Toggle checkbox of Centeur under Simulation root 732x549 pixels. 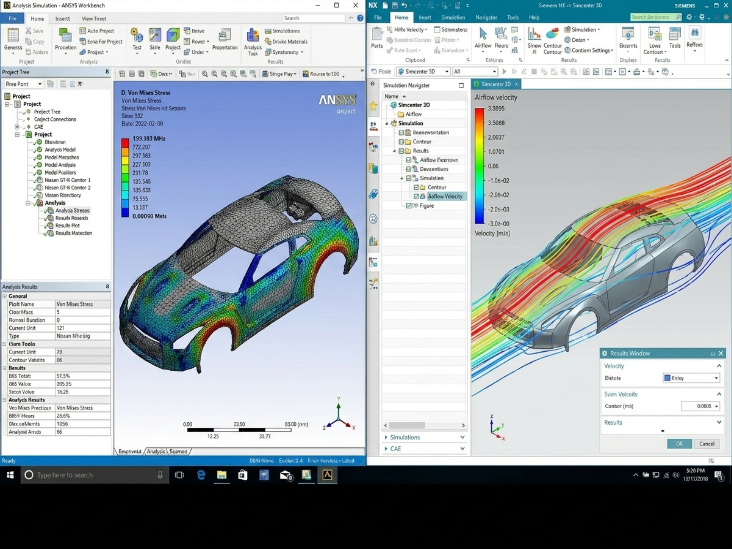(x=401, y=141)
